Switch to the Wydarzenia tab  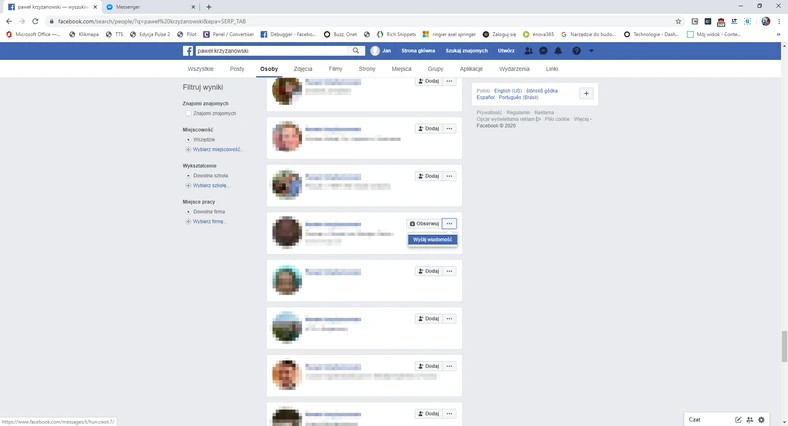(514, 69)
